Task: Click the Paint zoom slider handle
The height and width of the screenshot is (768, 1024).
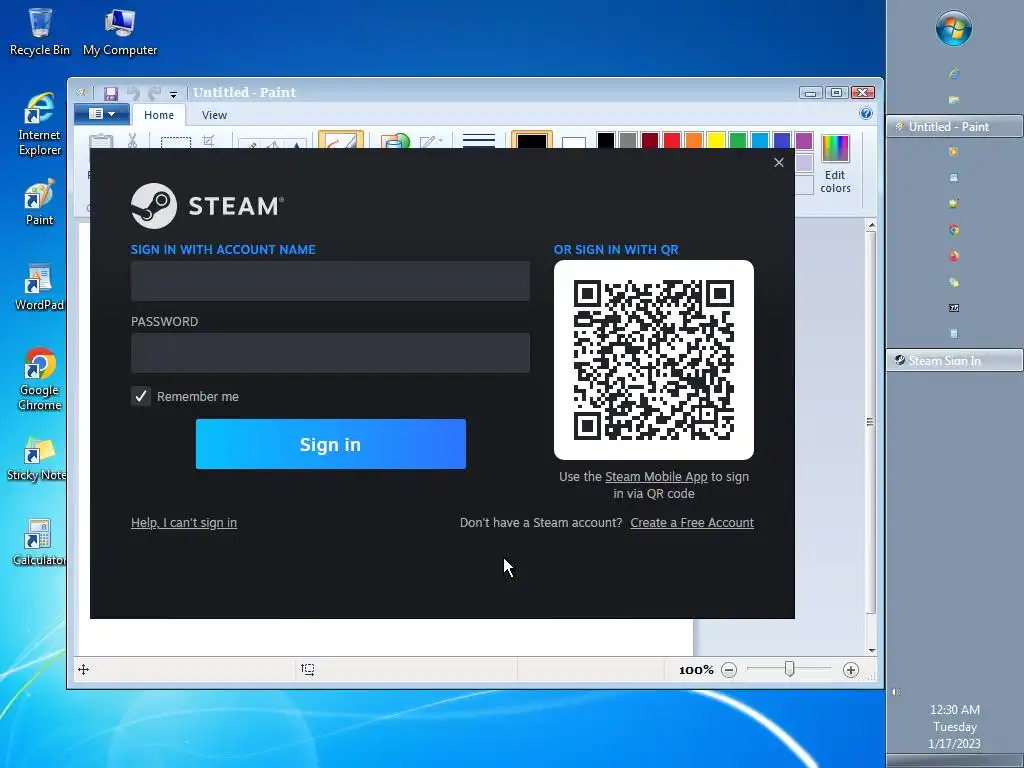Action: coord(790,669)
